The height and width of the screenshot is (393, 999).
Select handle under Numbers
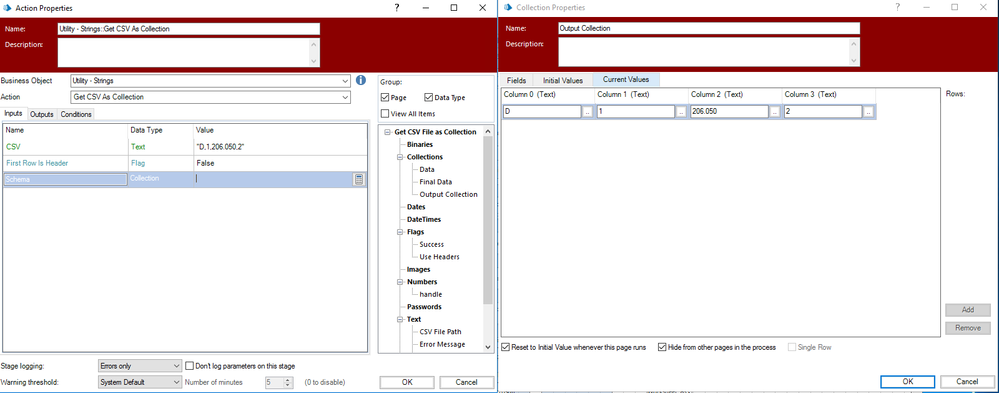coord(430,294)
